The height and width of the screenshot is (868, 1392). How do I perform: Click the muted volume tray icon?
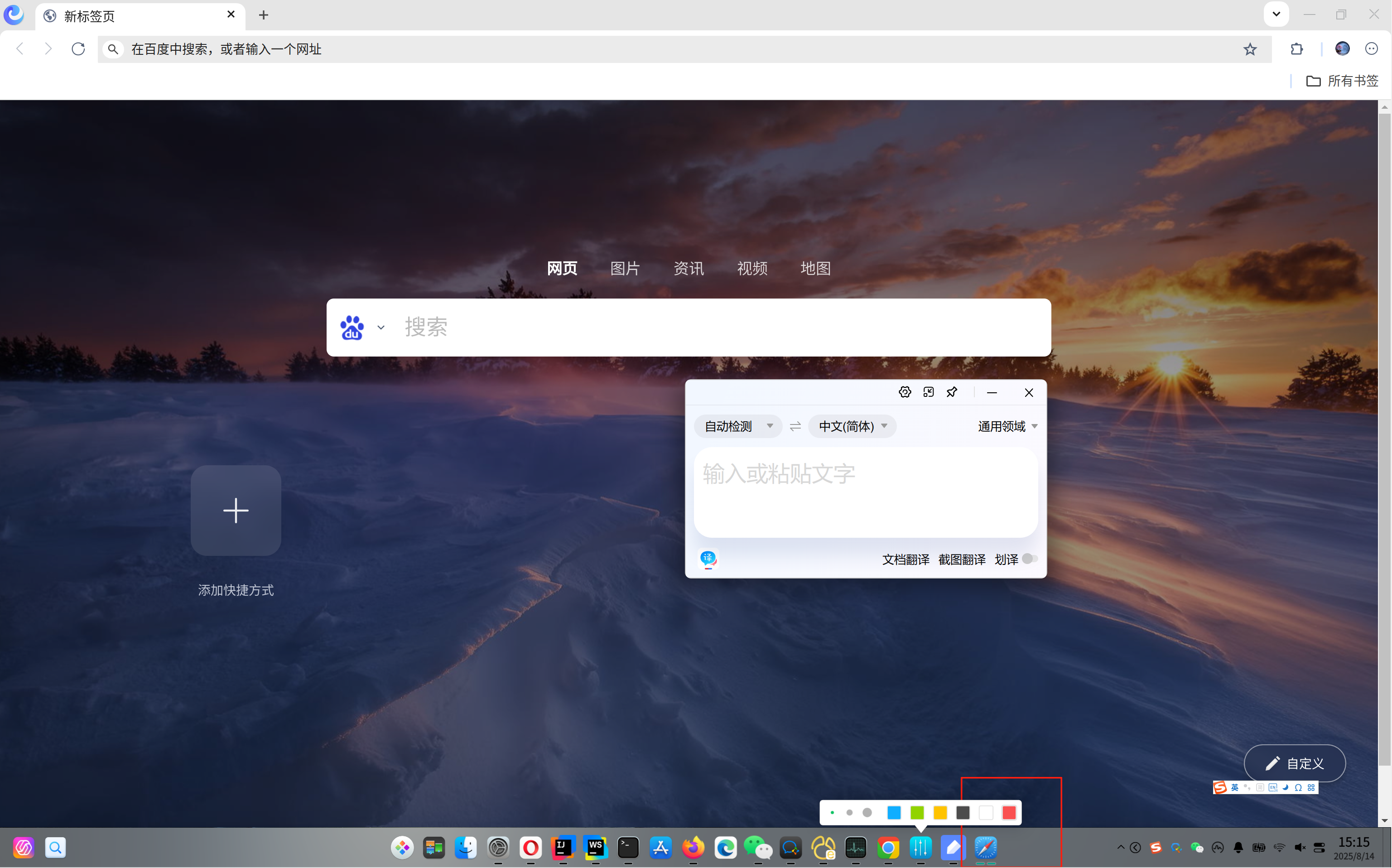(x=1300, y=847)
